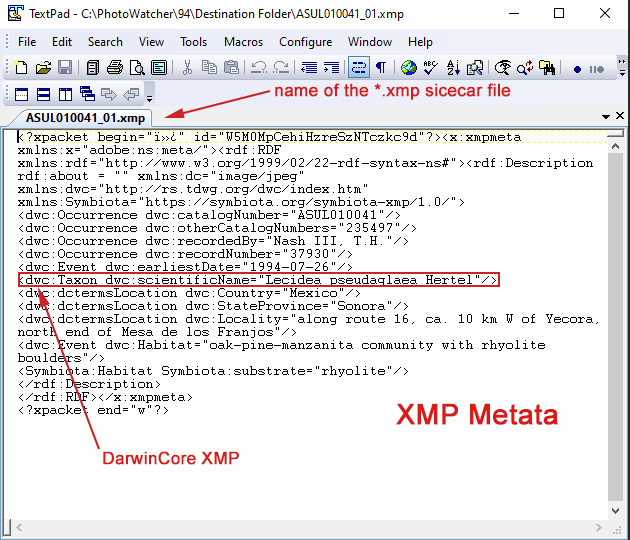This screenshot has width=630, height=540.
Task: Click line with otherCatalogNumbers="235497"
Action: click(217, 228)
